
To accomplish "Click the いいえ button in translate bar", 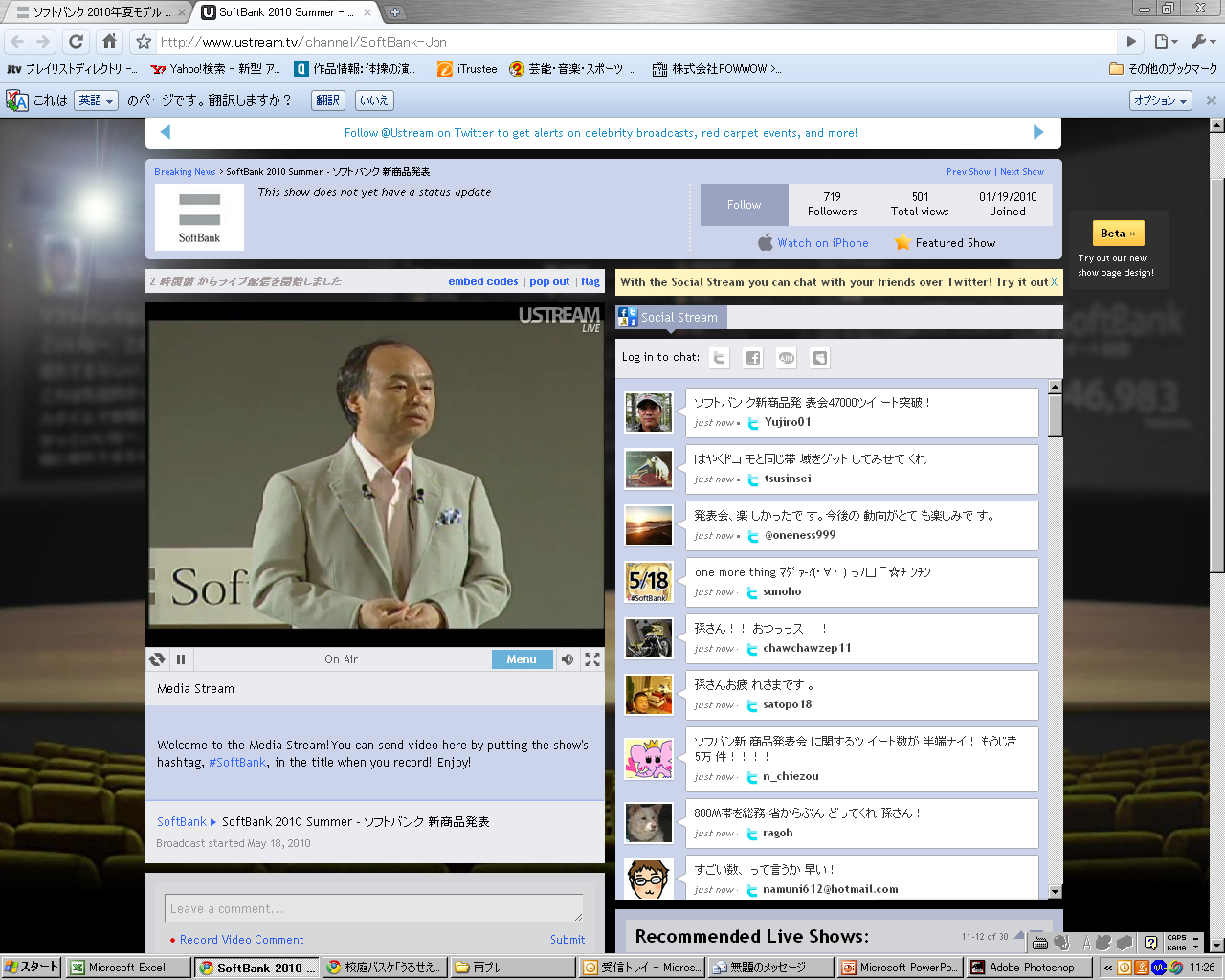I will (x=374, y=100).
